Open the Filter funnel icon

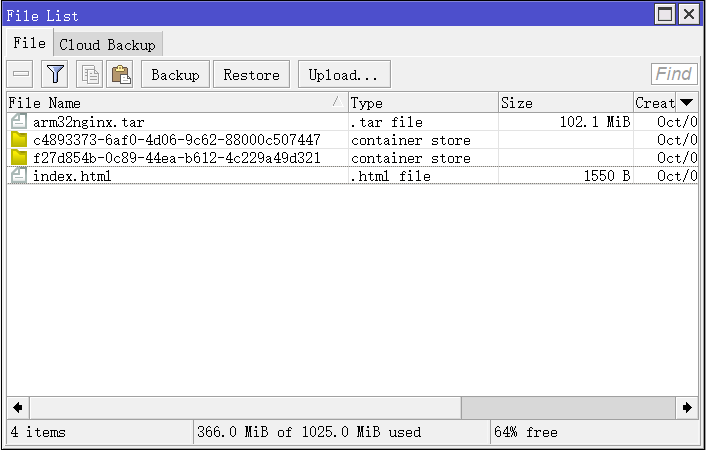(x=55, y=74)
